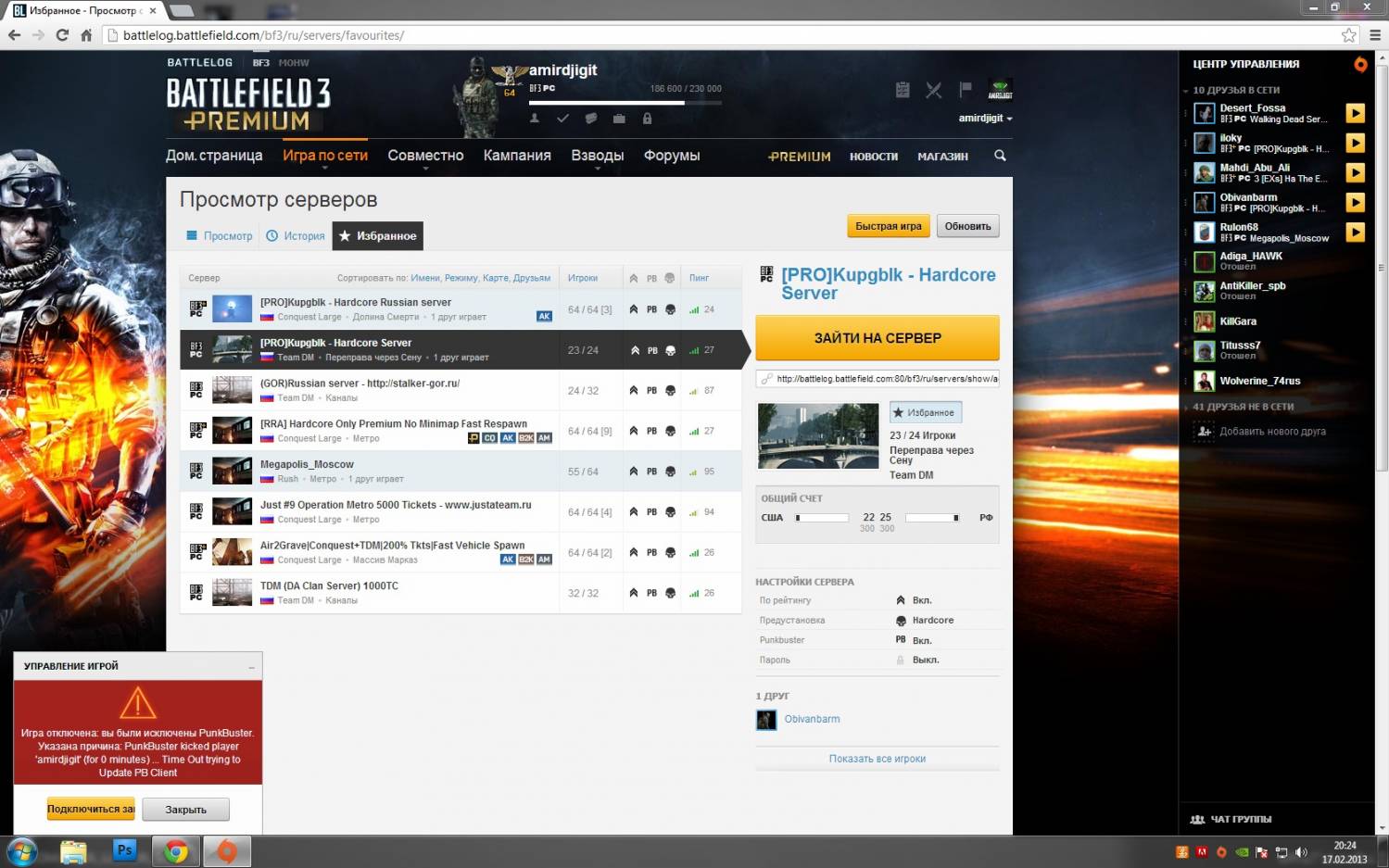The image size is (1389, 868).
Task: Open the amirdjigit profile avatar
Action: click(x=1000, y=90)
